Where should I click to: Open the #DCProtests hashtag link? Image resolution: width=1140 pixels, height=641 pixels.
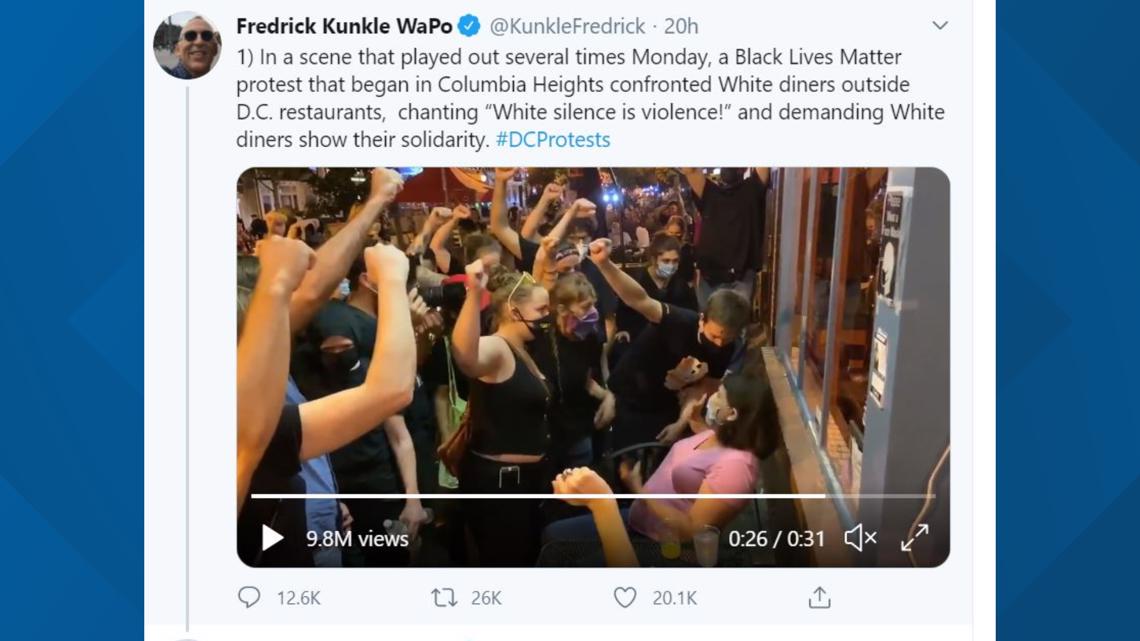coord(552,139)
